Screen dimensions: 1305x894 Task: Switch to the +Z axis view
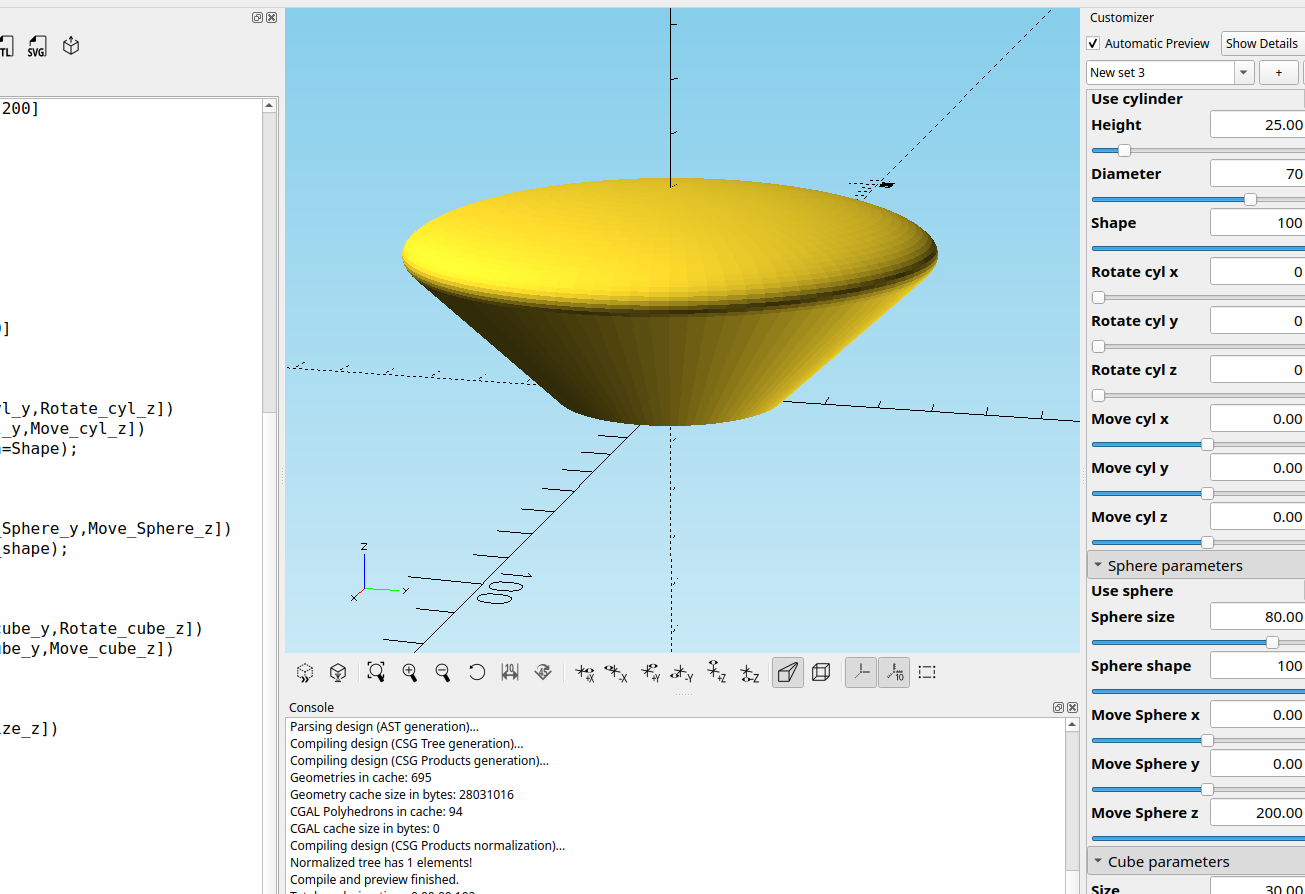tap(716, 672)
